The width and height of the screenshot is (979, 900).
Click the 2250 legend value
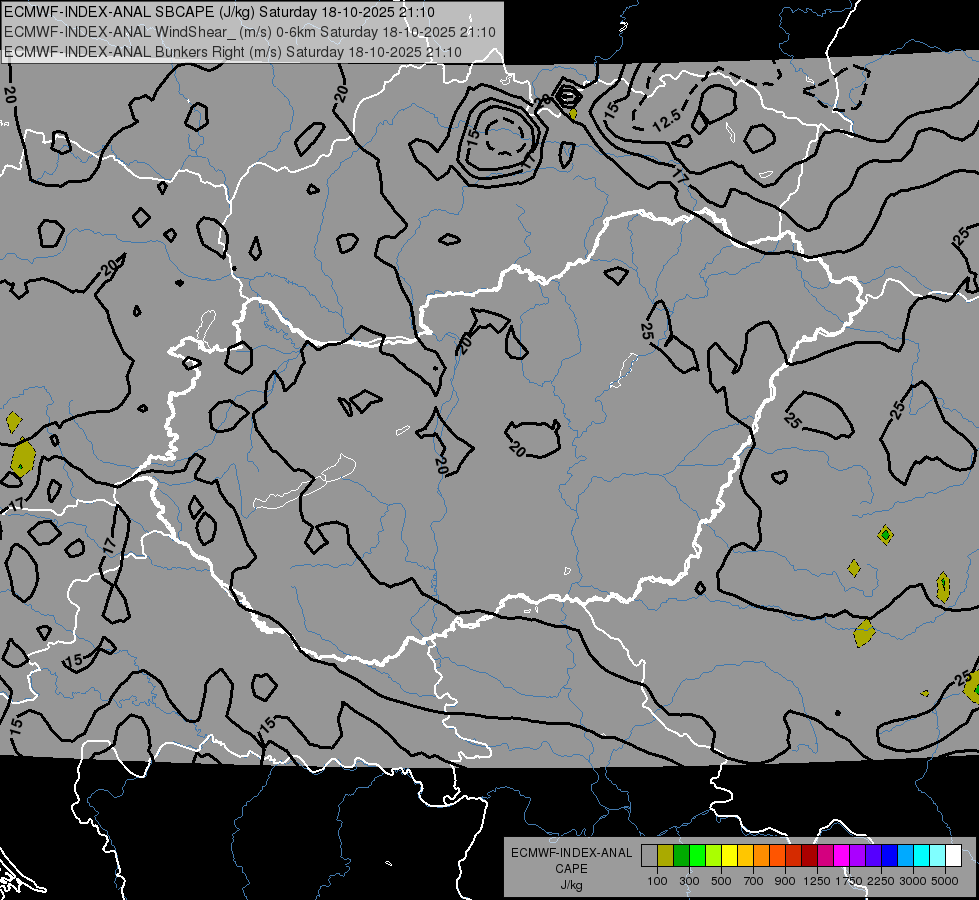point(882,881)
